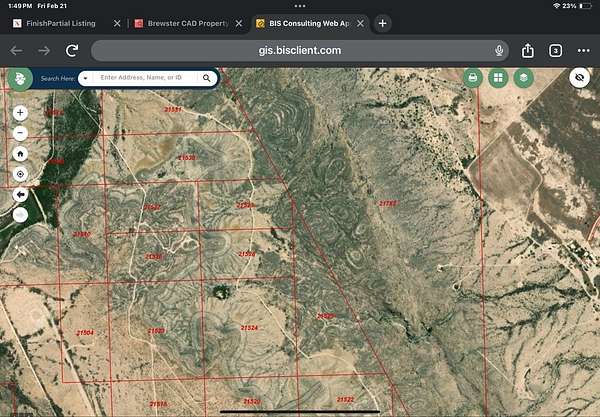Viewport: 600px width, 417px height.
Task: Switch to the FinishPartial Listing tab
Action: (x=60, y=22)
